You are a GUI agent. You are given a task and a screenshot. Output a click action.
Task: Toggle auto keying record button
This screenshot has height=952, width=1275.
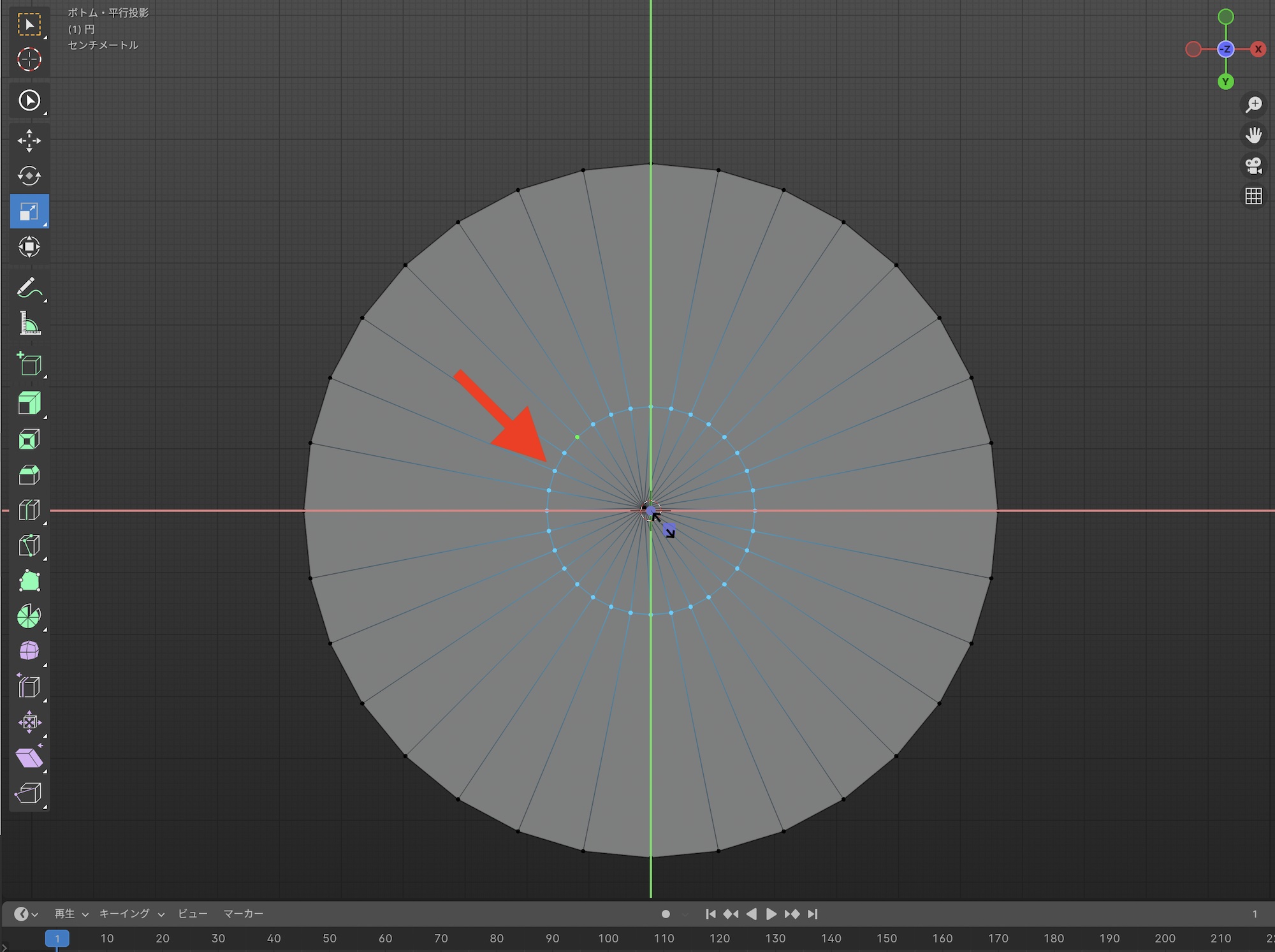pos(666,914)
